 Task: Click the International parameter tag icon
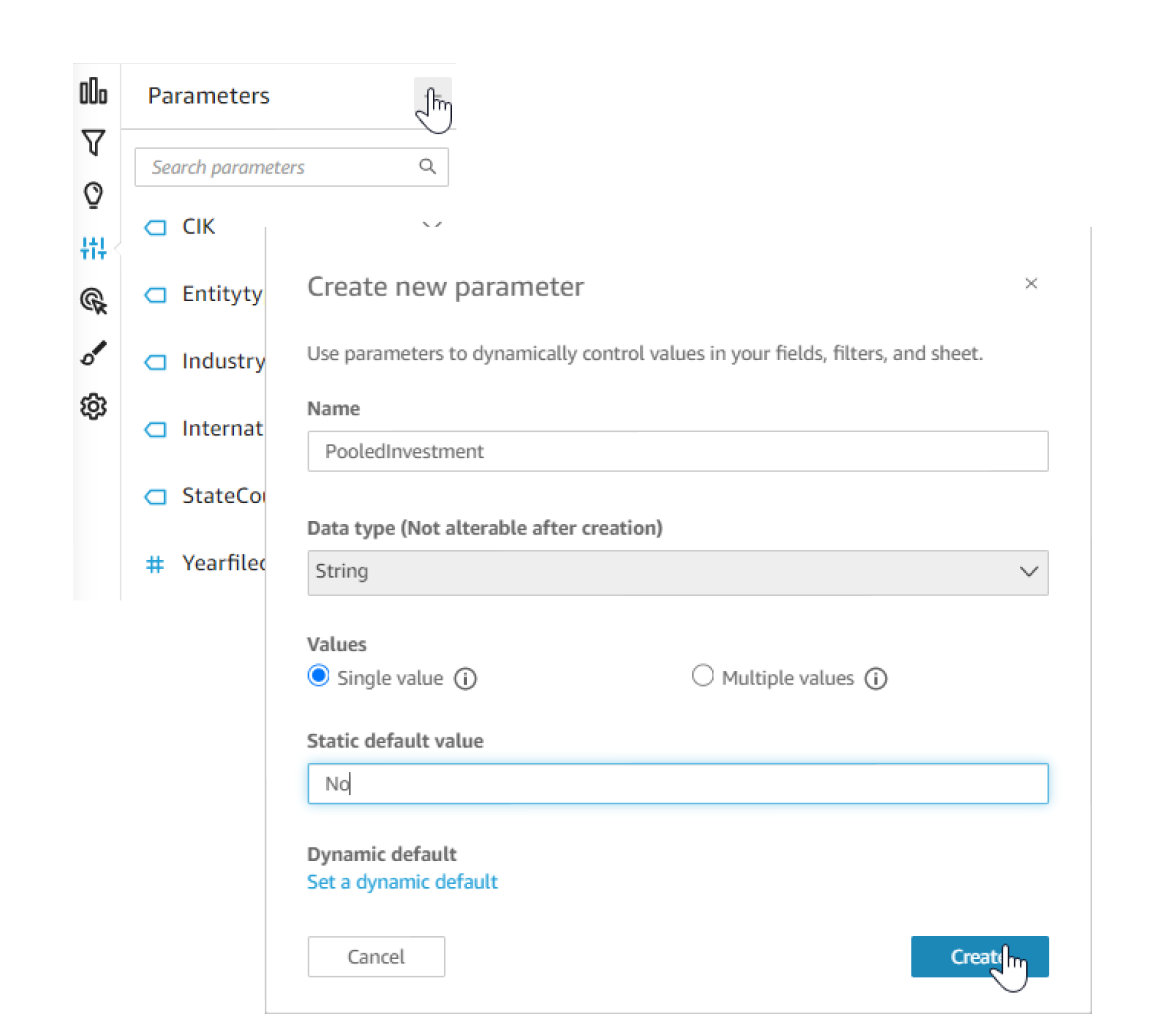(x=155, y=429)
